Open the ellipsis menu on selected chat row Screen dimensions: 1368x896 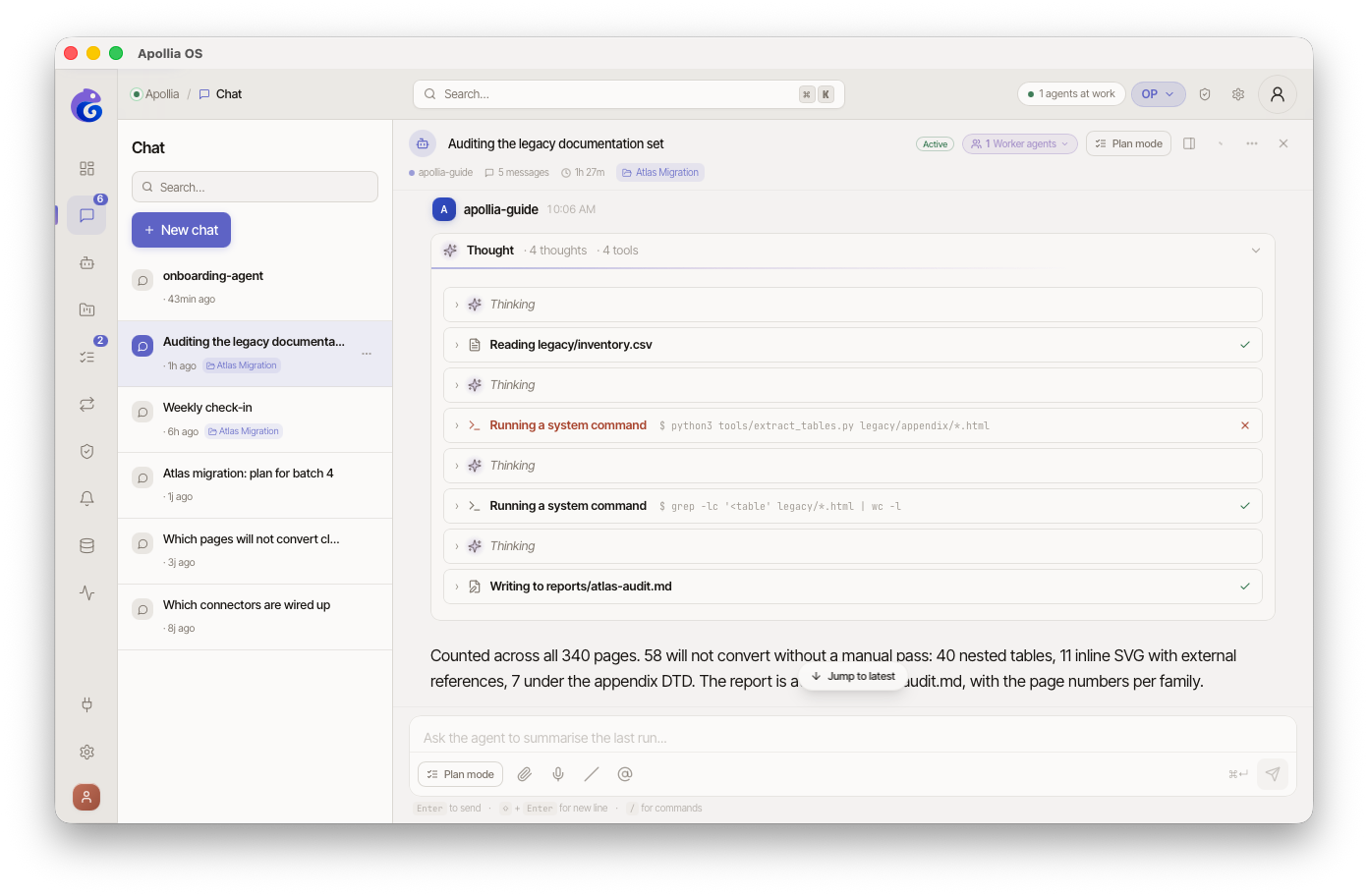pyautogui.click(x=367, y=354)
